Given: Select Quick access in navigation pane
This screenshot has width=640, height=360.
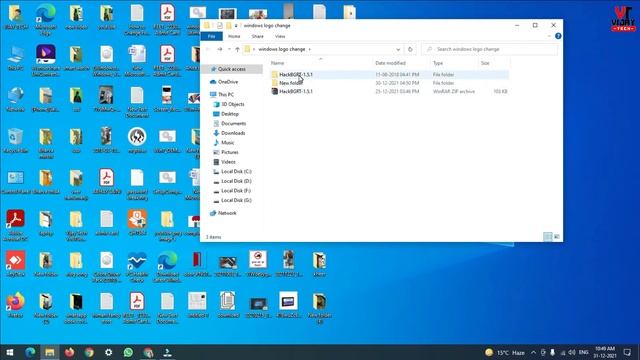Looking at the screenshot, I should (x=231, y=69).
